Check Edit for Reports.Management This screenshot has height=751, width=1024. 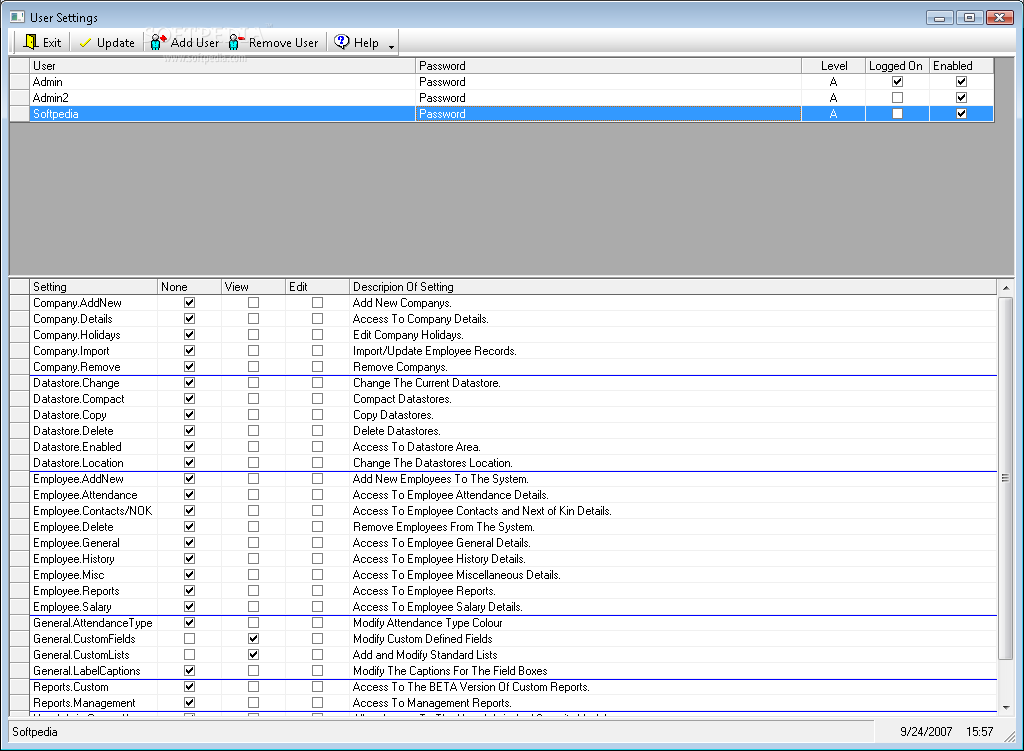(x=317, y=703)
